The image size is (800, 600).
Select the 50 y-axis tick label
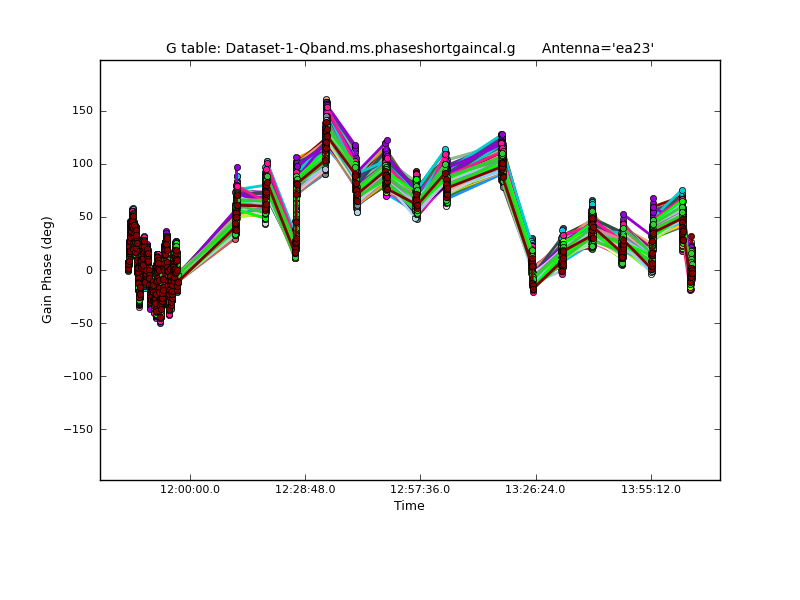point(85,217)
